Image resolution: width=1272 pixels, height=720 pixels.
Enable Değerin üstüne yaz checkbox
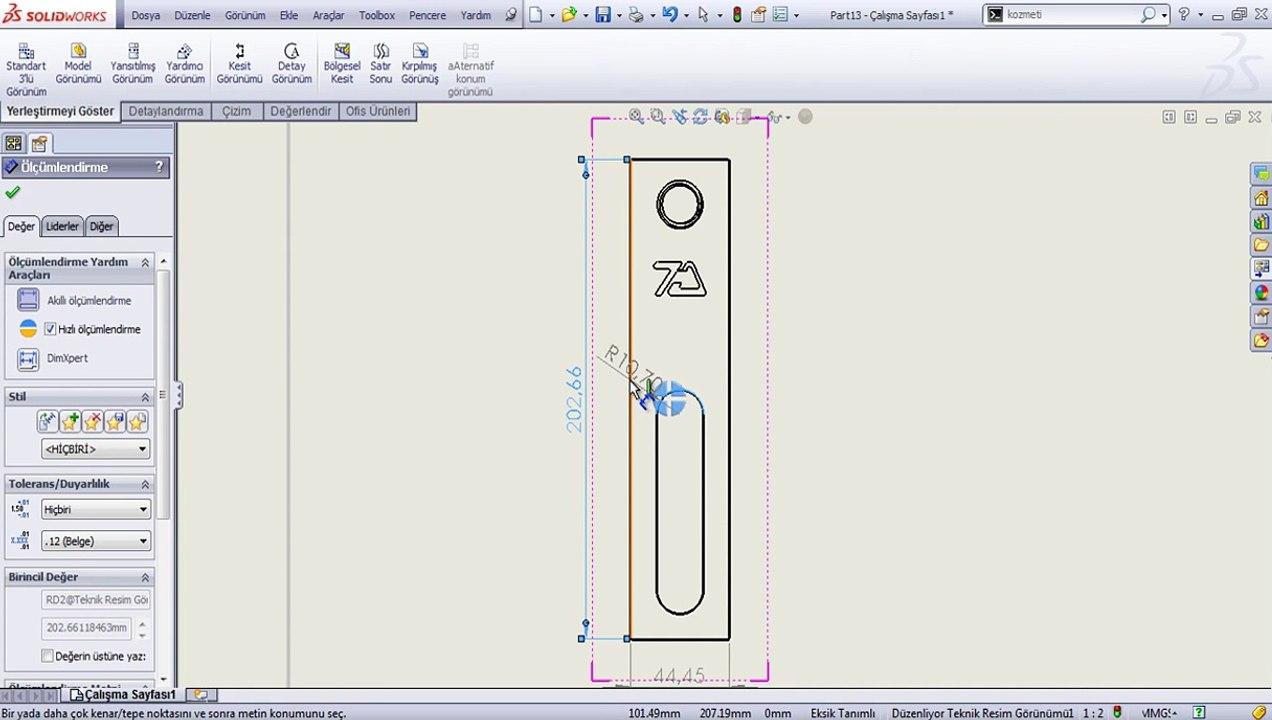click(x=47, y=656)
